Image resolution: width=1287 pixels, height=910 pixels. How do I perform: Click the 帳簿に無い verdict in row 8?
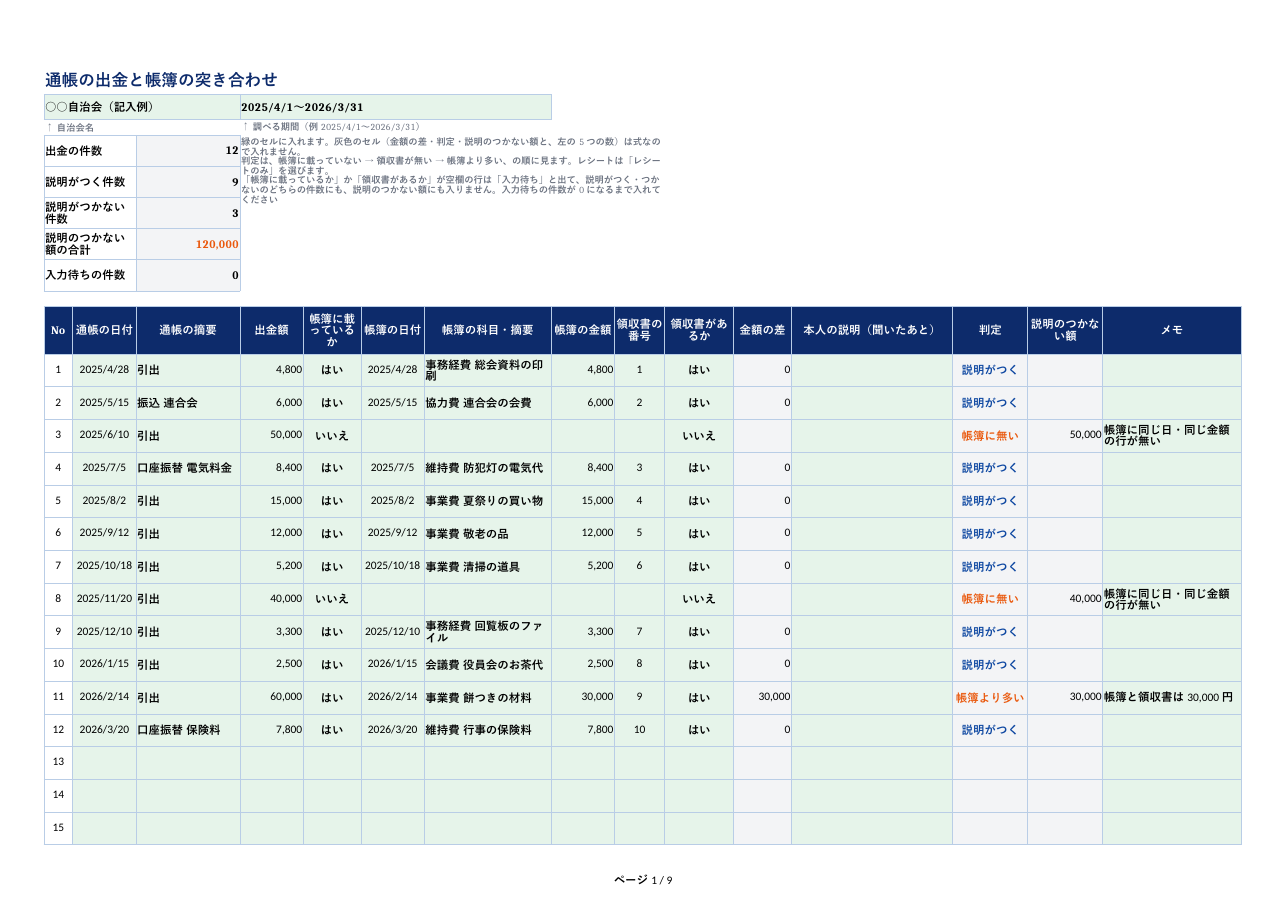(990, 599)
